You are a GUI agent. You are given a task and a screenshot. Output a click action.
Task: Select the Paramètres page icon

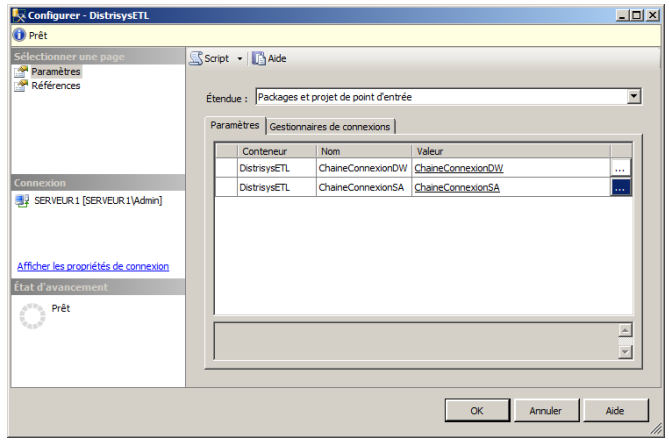[x=20, y=72]
